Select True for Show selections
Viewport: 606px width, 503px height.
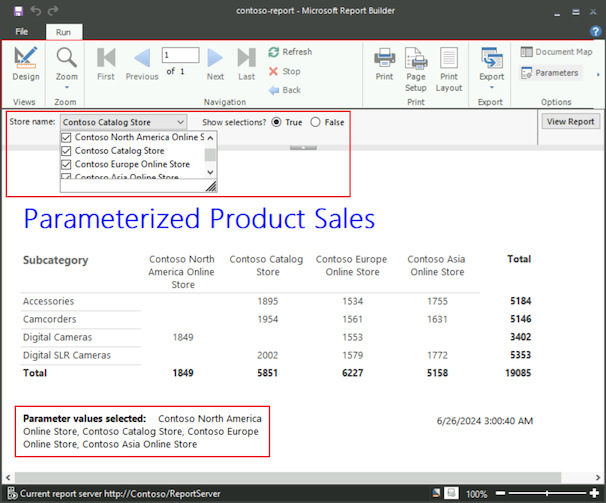click(275, 121)
